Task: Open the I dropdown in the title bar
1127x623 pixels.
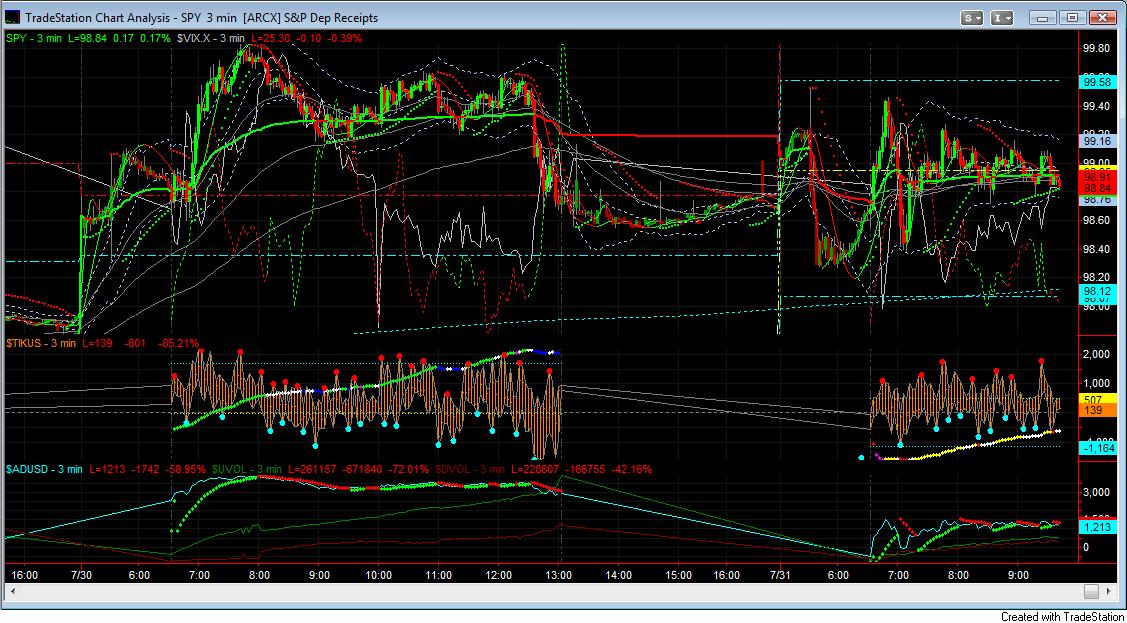Action: point(1003,17)
